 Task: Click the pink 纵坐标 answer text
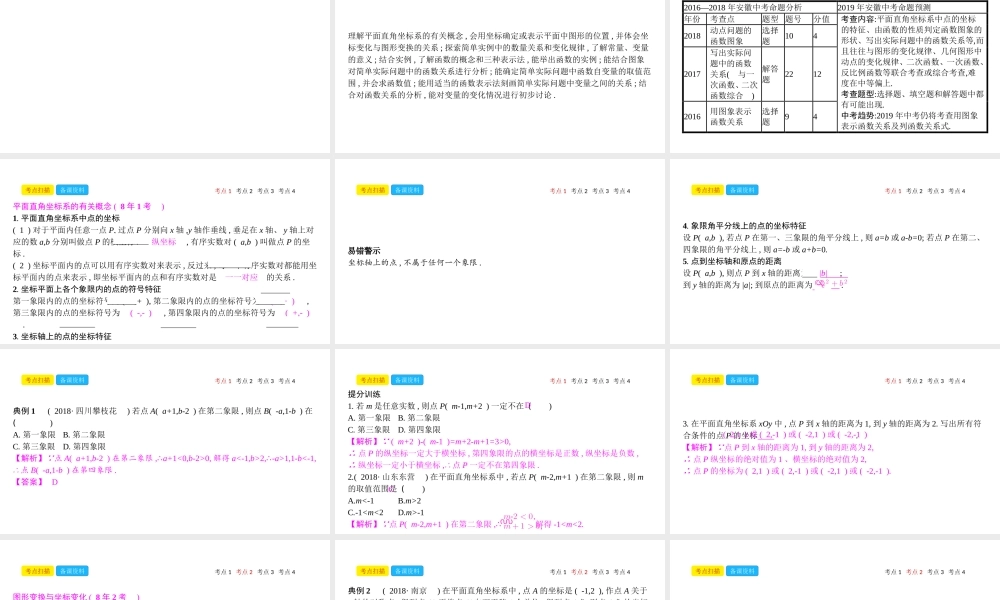(x=164, y=242)
